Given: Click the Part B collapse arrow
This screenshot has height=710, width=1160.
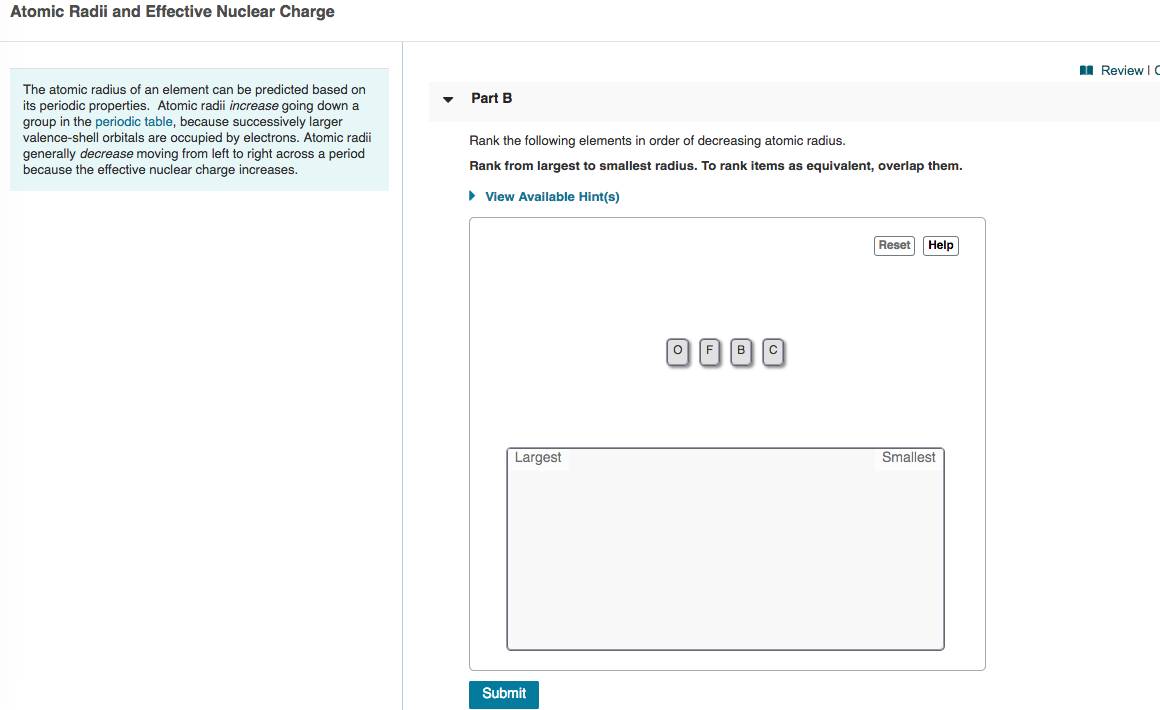Looking at the screenshot, I should click(447, 100).
